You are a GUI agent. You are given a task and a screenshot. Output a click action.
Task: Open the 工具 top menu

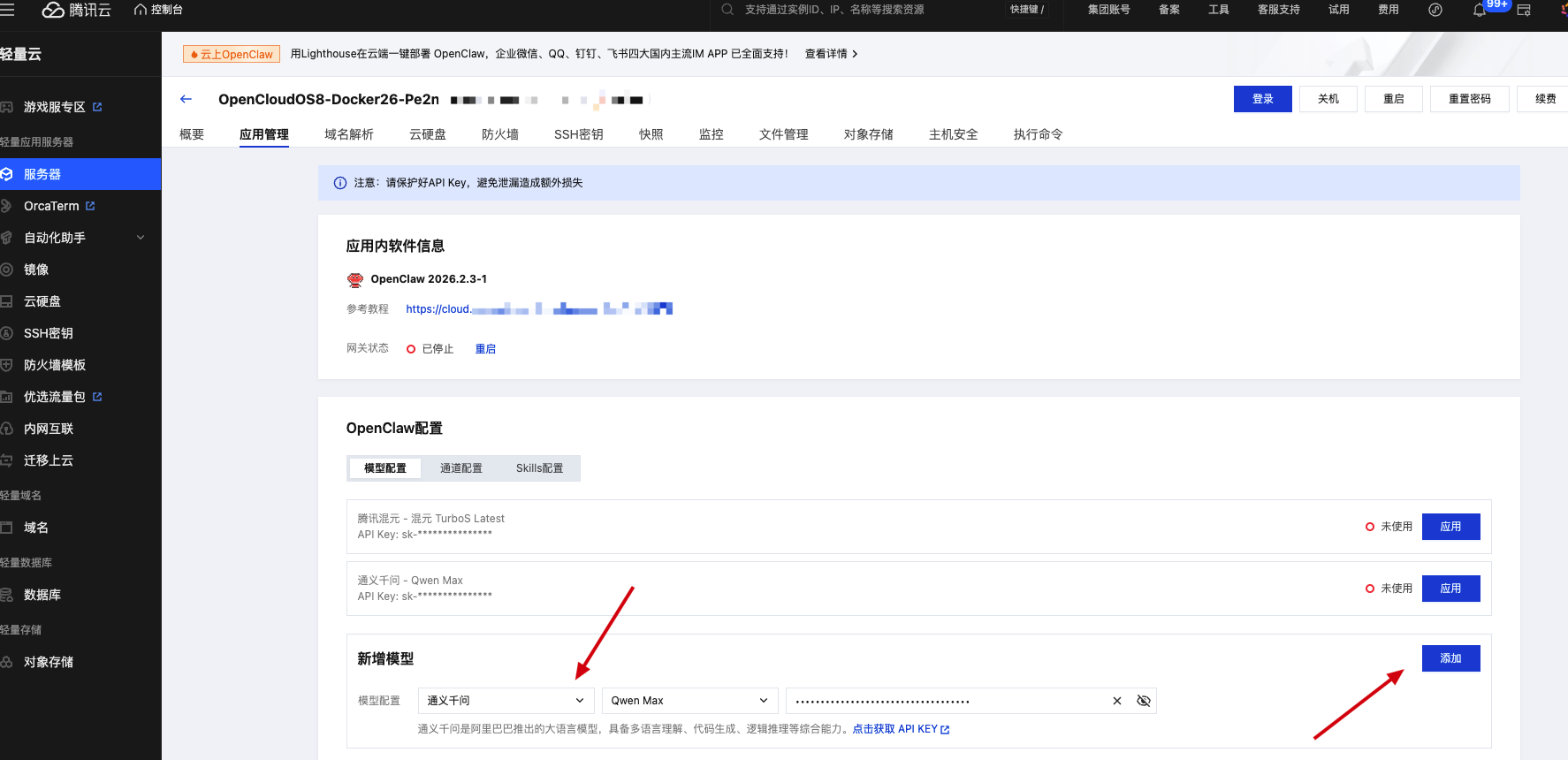[1219, 10]
